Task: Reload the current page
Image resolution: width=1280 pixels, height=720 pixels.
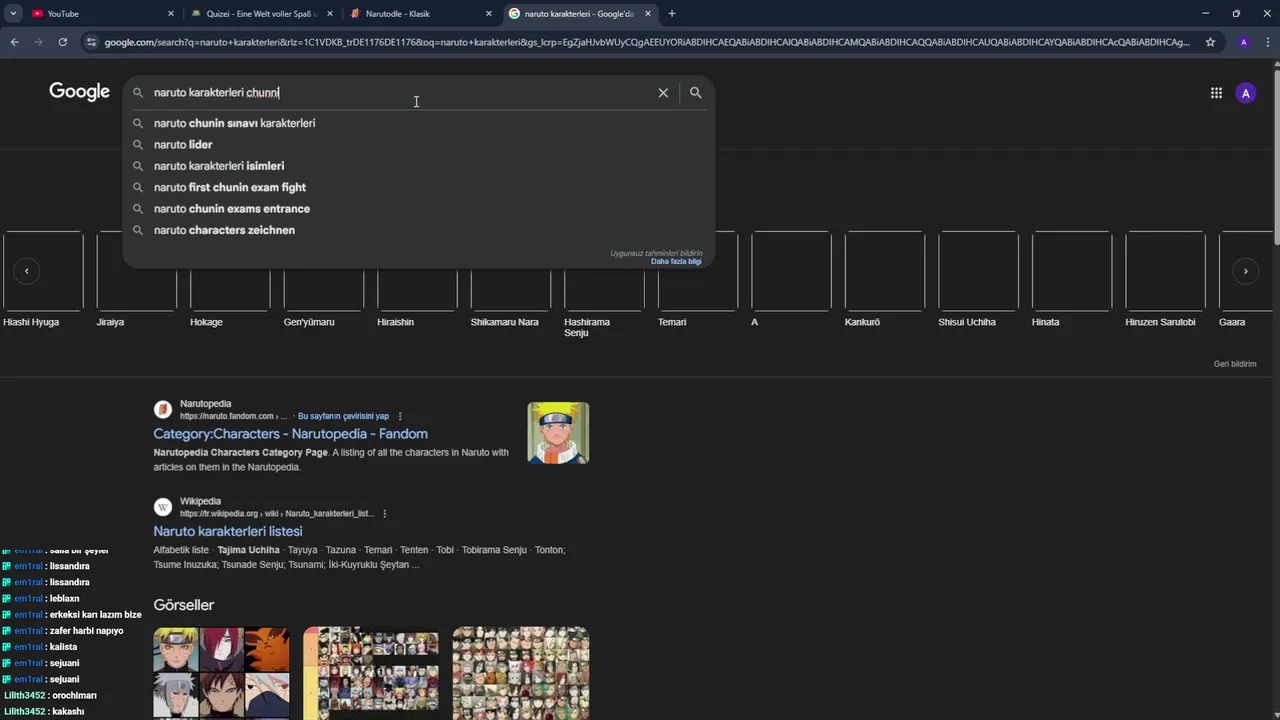Action: (62, 42)
